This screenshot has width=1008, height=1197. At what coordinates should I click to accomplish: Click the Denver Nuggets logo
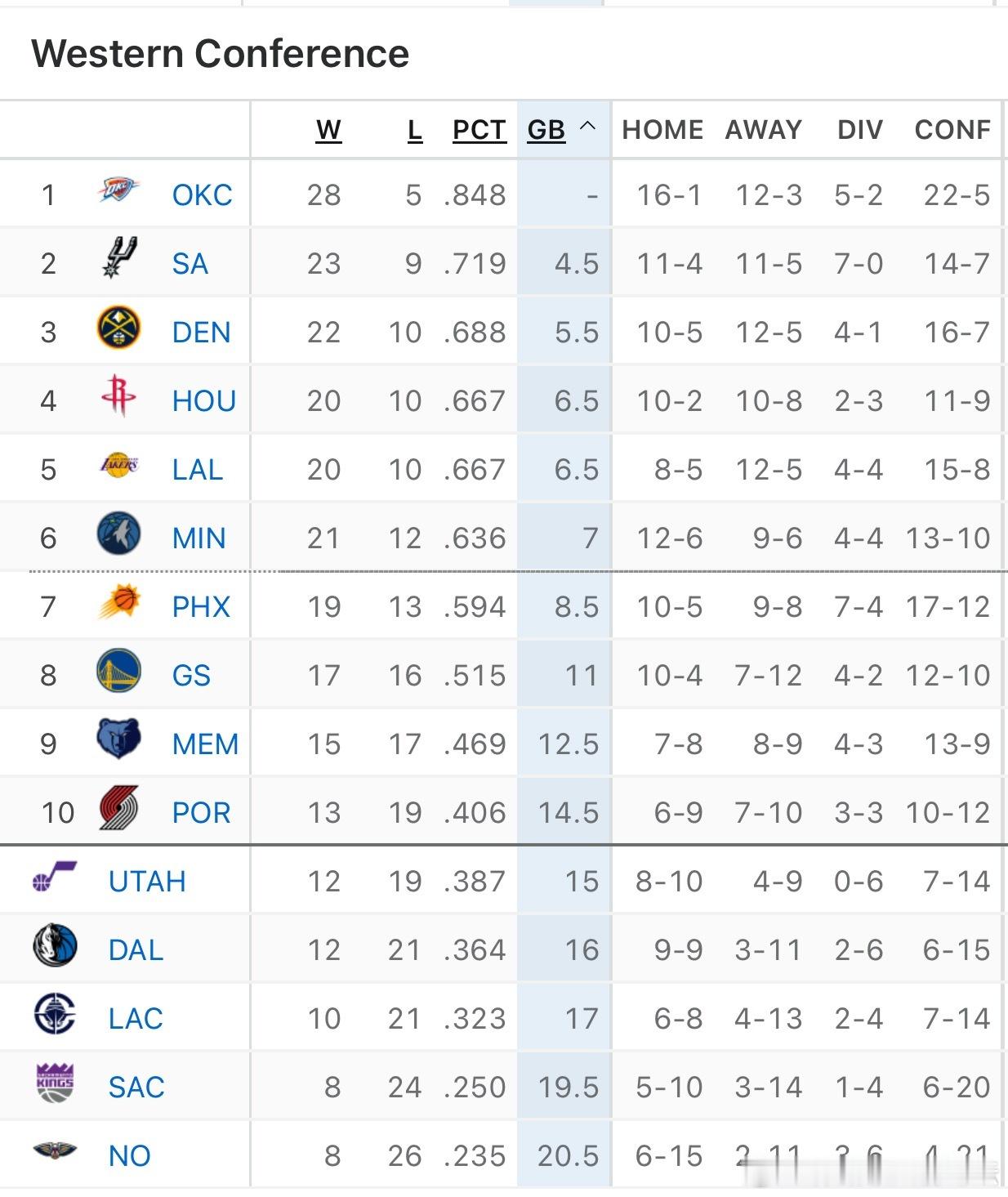[x=118, y=328]
